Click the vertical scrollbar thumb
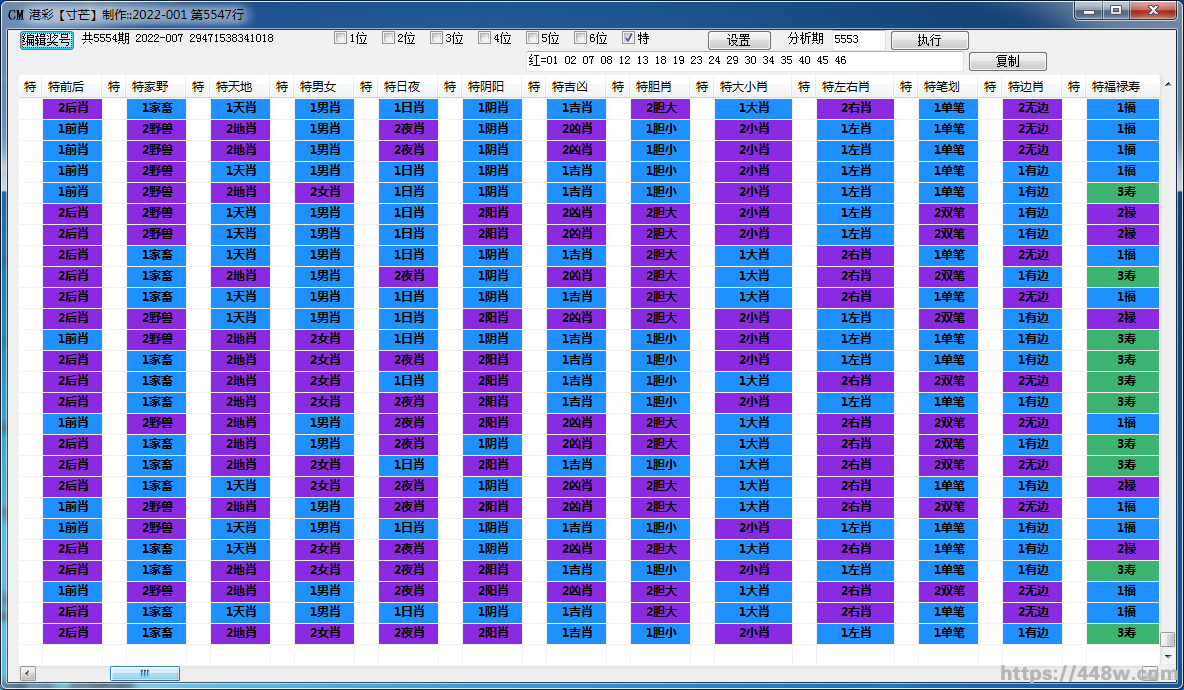1184x690 pixels. click(1167, 639)
